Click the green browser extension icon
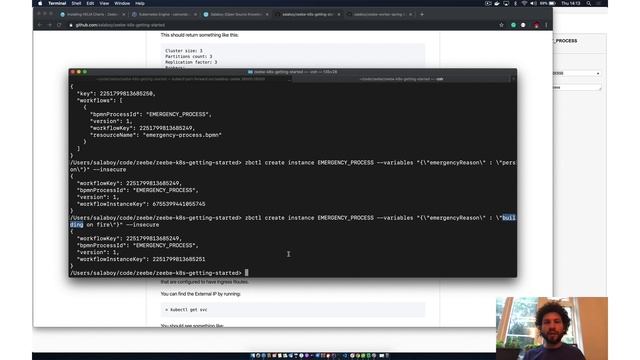This screenshot has height=360, width=640. 513,25
